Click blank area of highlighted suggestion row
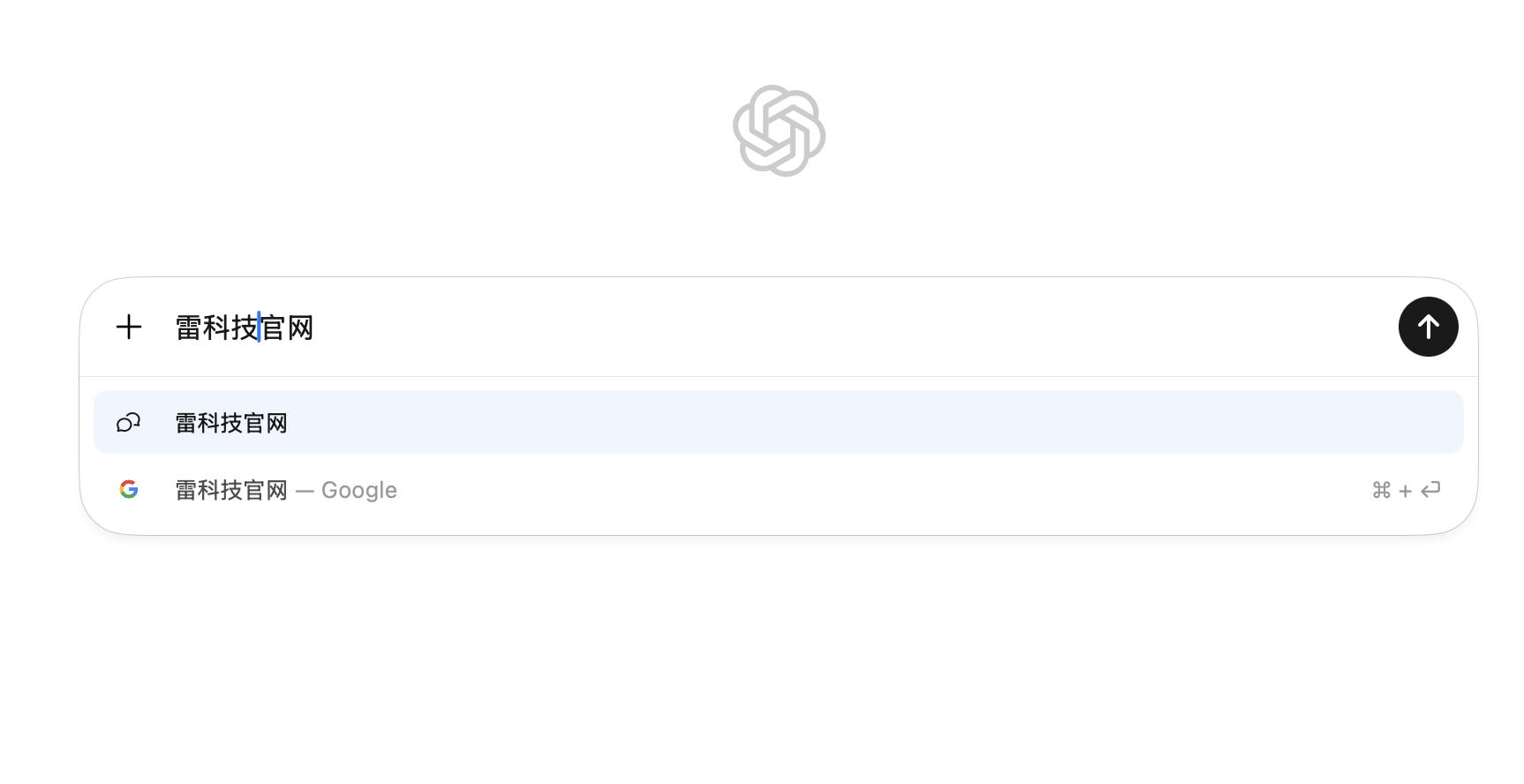Screen dimensions: 1524x784 (x=839, y=423)
